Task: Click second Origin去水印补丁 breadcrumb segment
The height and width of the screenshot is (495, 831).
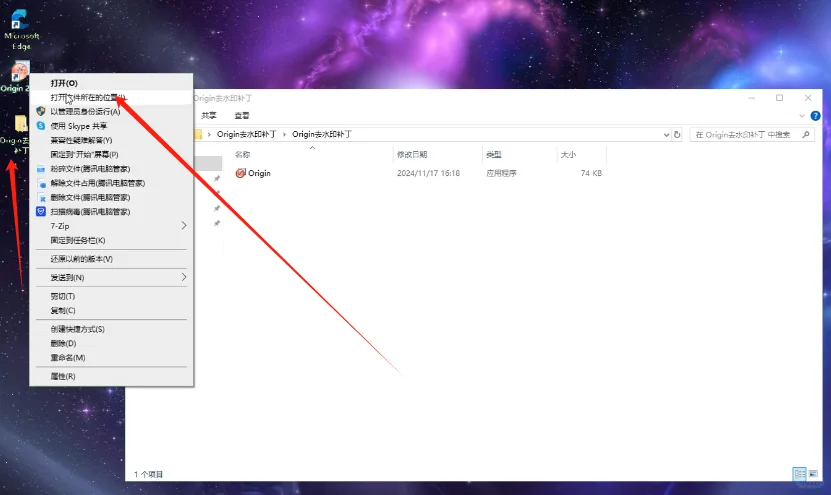Action: click(x=322, y=135)
